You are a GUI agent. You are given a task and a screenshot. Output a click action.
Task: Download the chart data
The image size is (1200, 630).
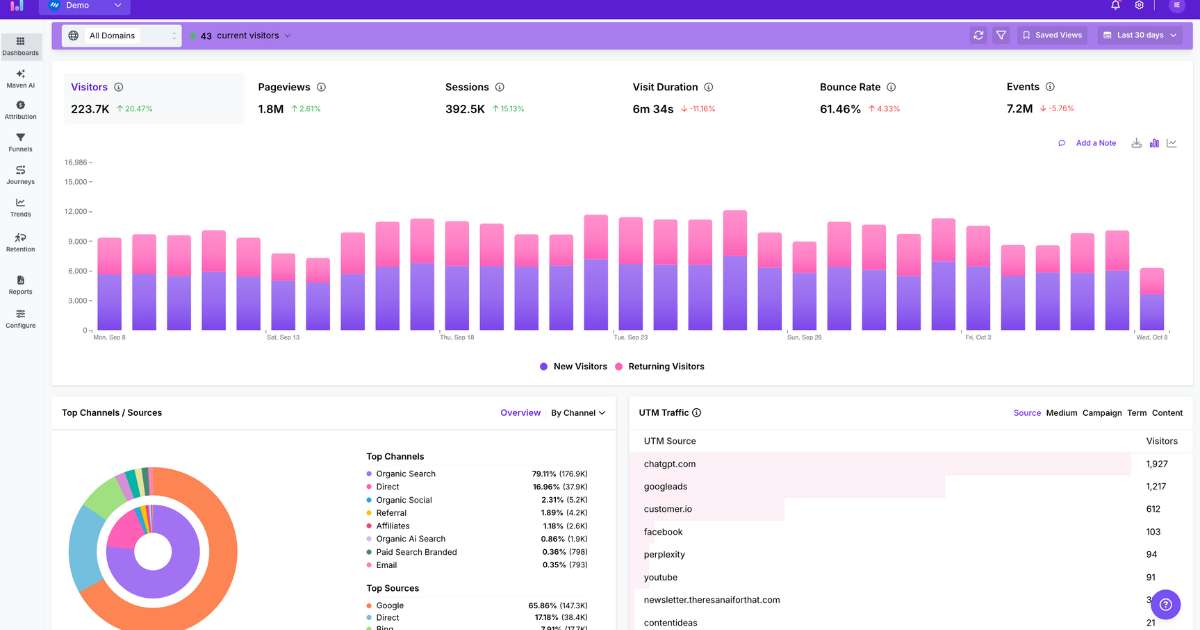click(x=1136, y=143)
